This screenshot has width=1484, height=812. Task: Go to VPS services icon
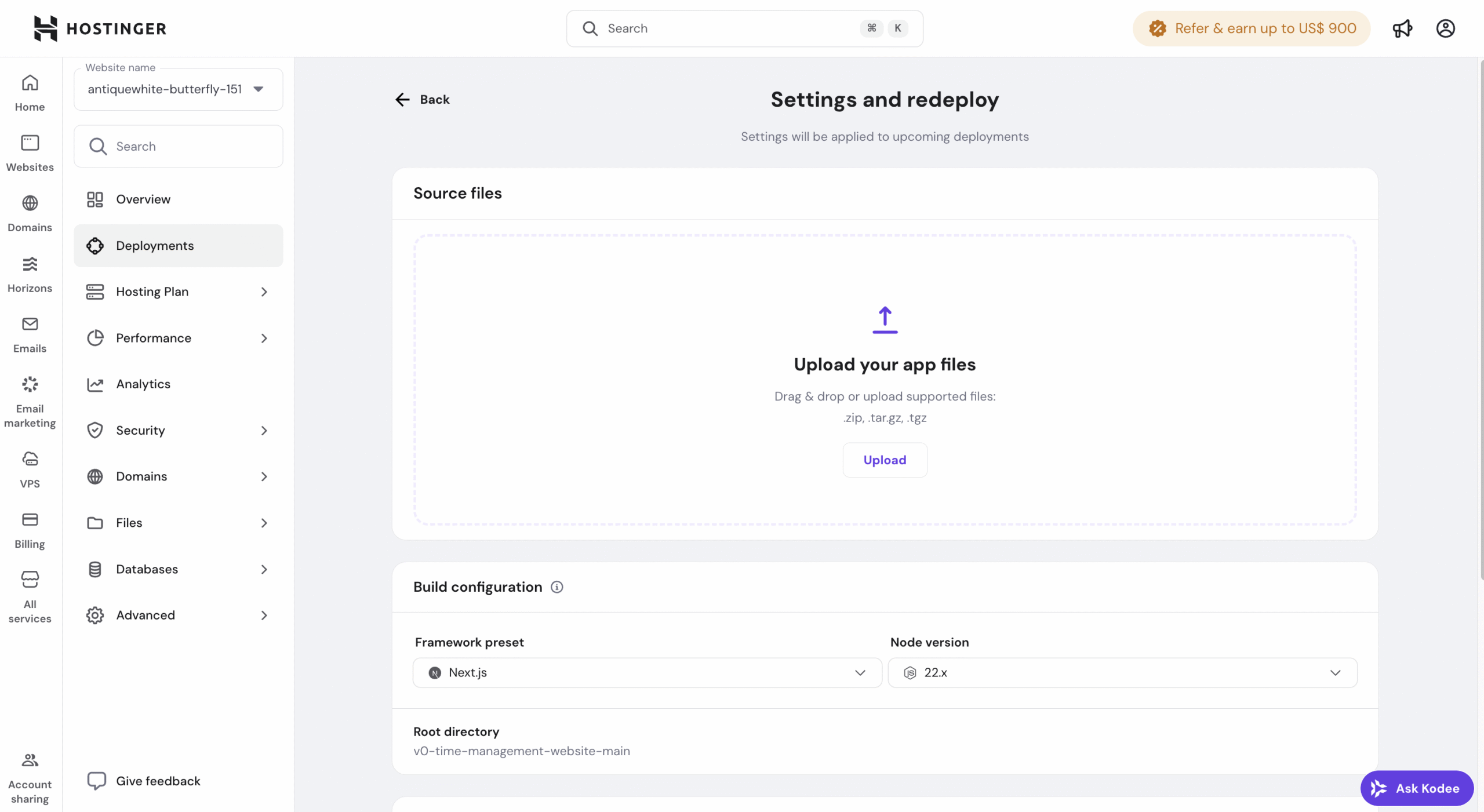point(30,469)
